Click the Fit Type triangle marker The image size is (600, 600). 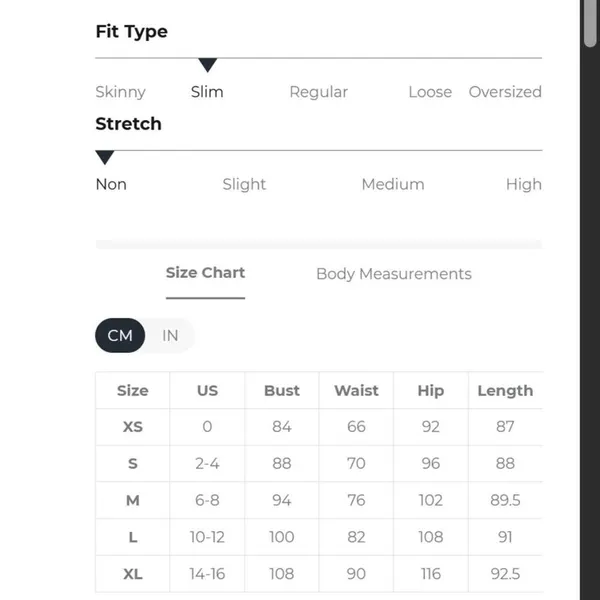[x=208, y=65]
